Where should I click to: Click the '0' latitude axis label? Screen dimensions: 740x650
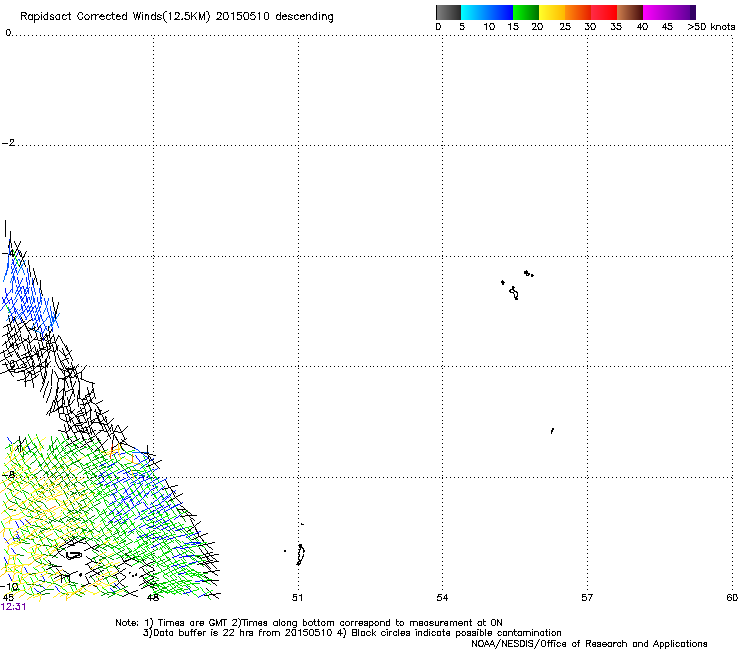coord(8,33)
